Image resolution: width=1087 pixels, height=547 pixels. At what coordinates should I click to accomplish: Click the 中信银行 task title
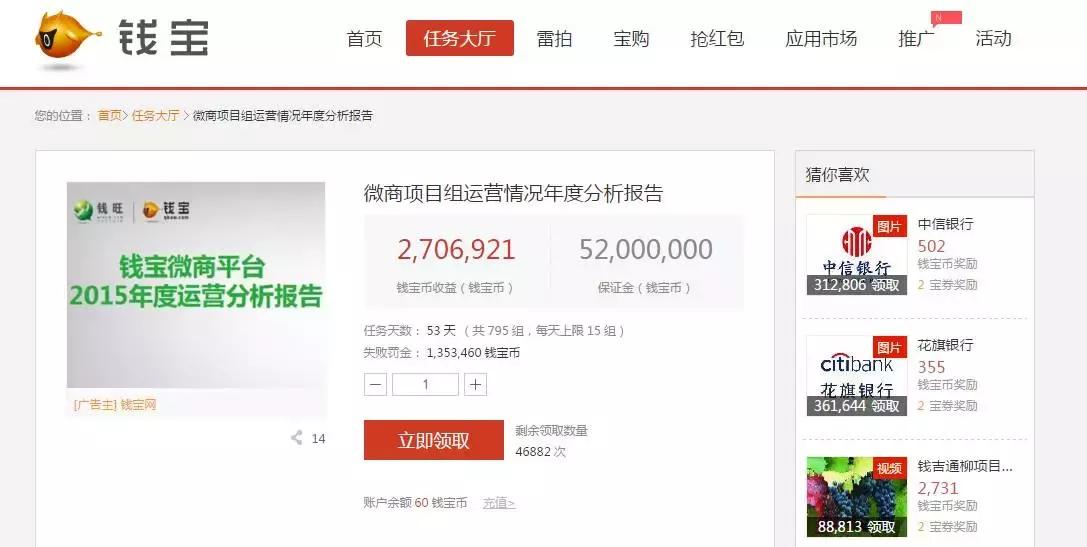click(946, 224)
